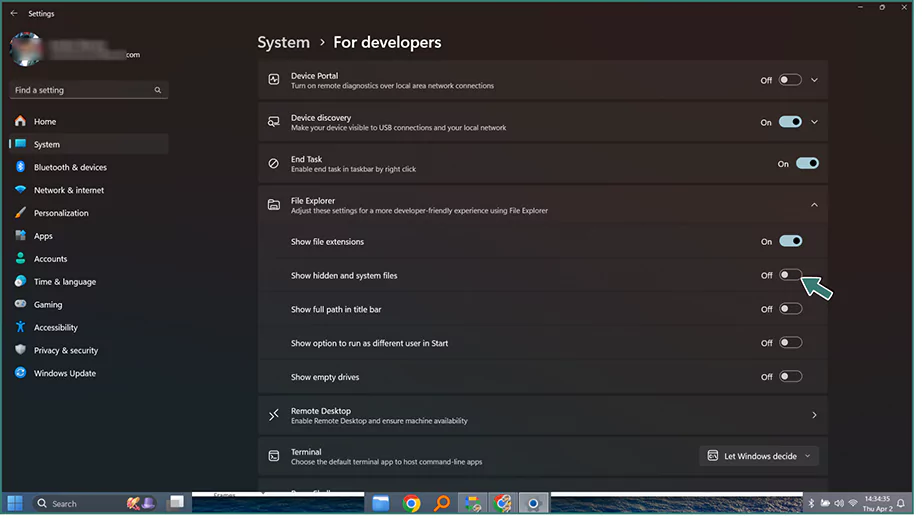
Task: Click the File Explorer folder icon in settings
Action: (276, 206)
